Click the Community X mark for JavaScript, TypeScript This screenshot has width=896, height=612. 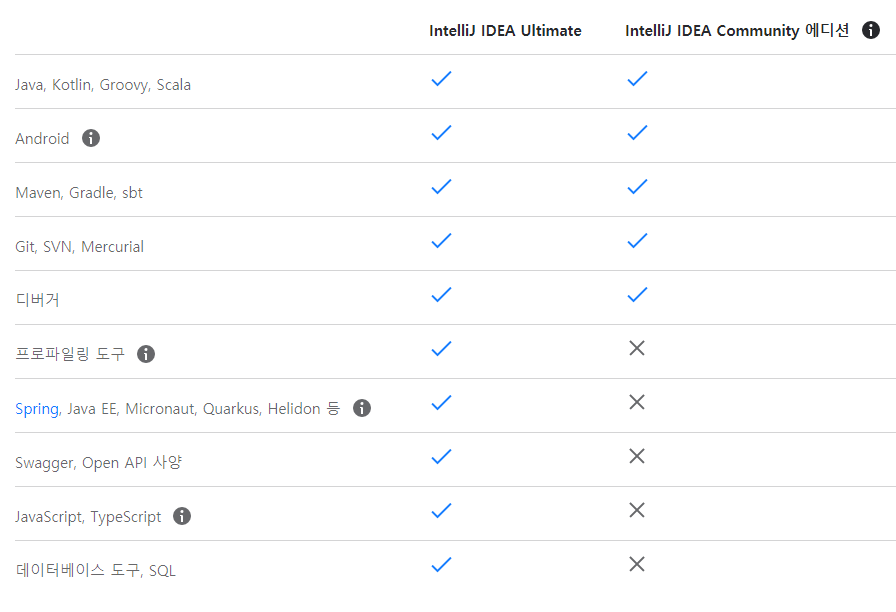637,510
